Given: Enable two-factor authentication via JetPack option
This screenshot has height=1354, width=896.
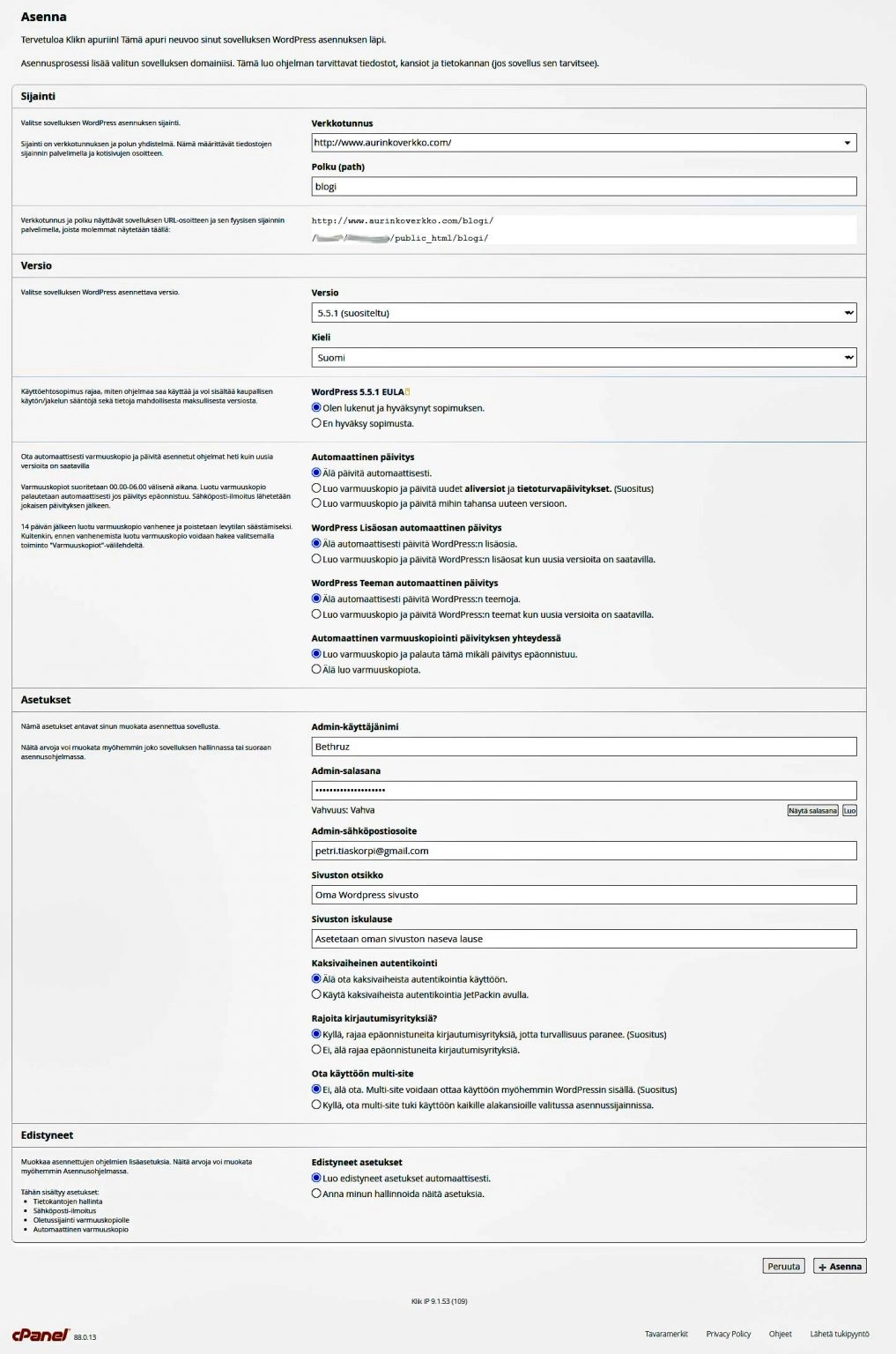Looking at the screenshot, I should [x=316, y=994].
